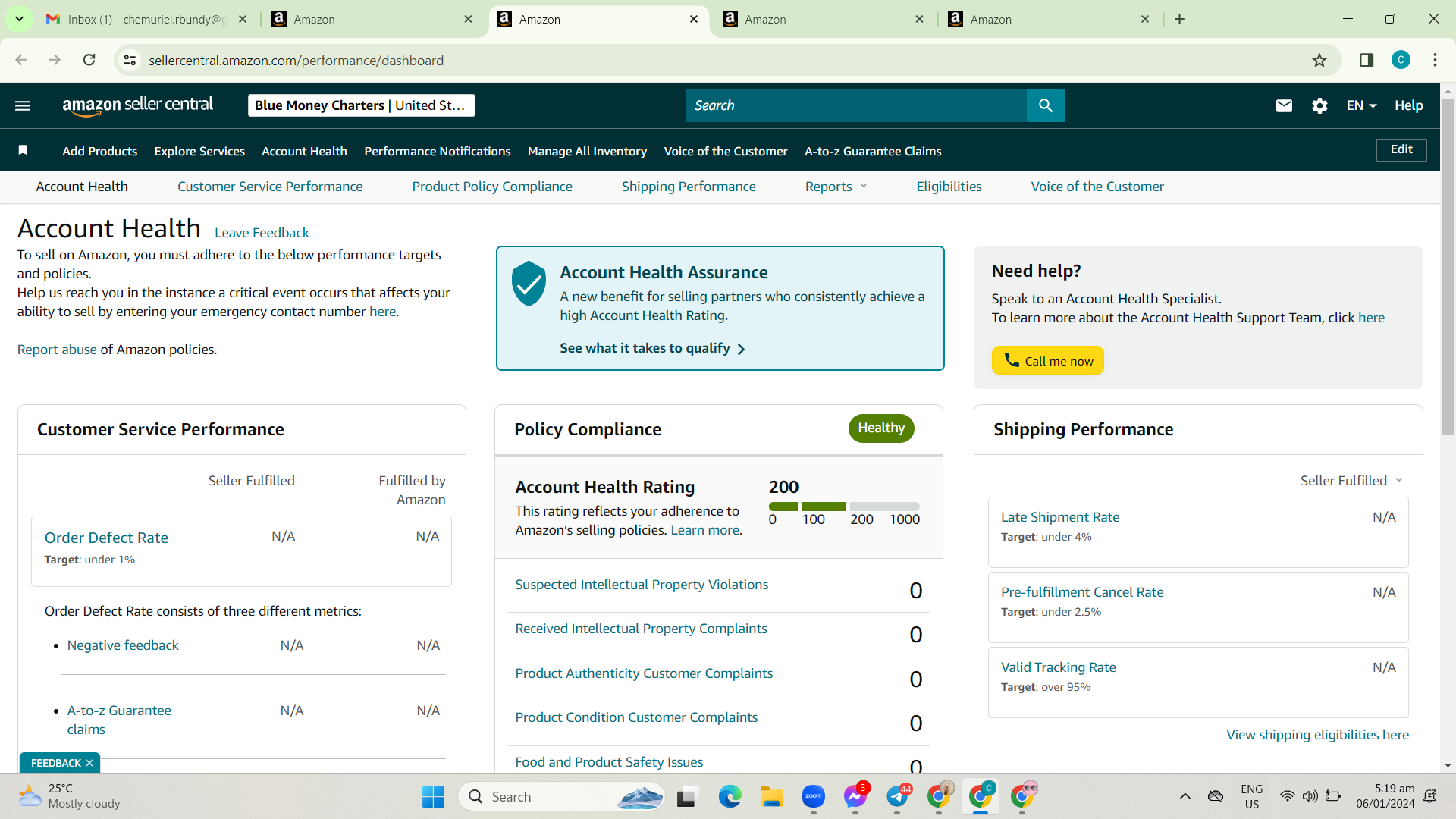This screenshot has height=819, width=1456.
Task: Go back to the previous page
Action: click(21, 60)
